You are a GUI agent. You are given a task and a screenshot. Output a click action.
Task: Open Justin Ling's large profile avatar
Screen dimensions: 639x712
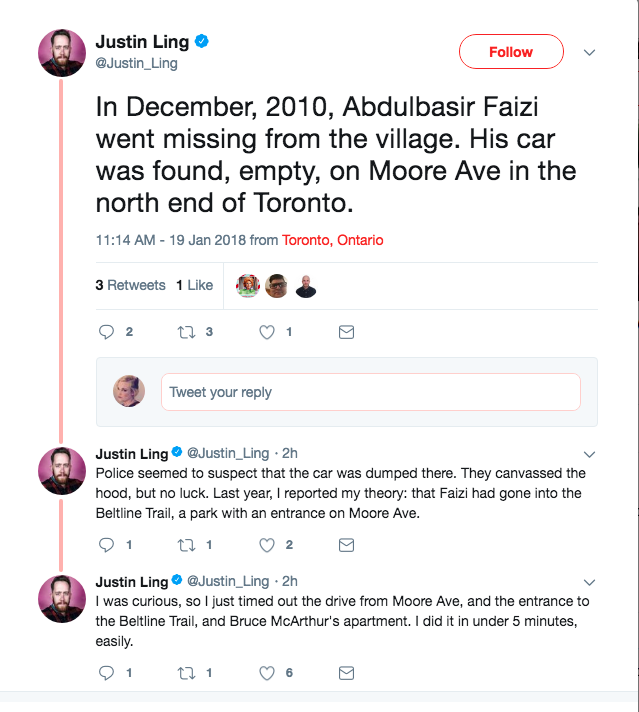click(62, 53)
